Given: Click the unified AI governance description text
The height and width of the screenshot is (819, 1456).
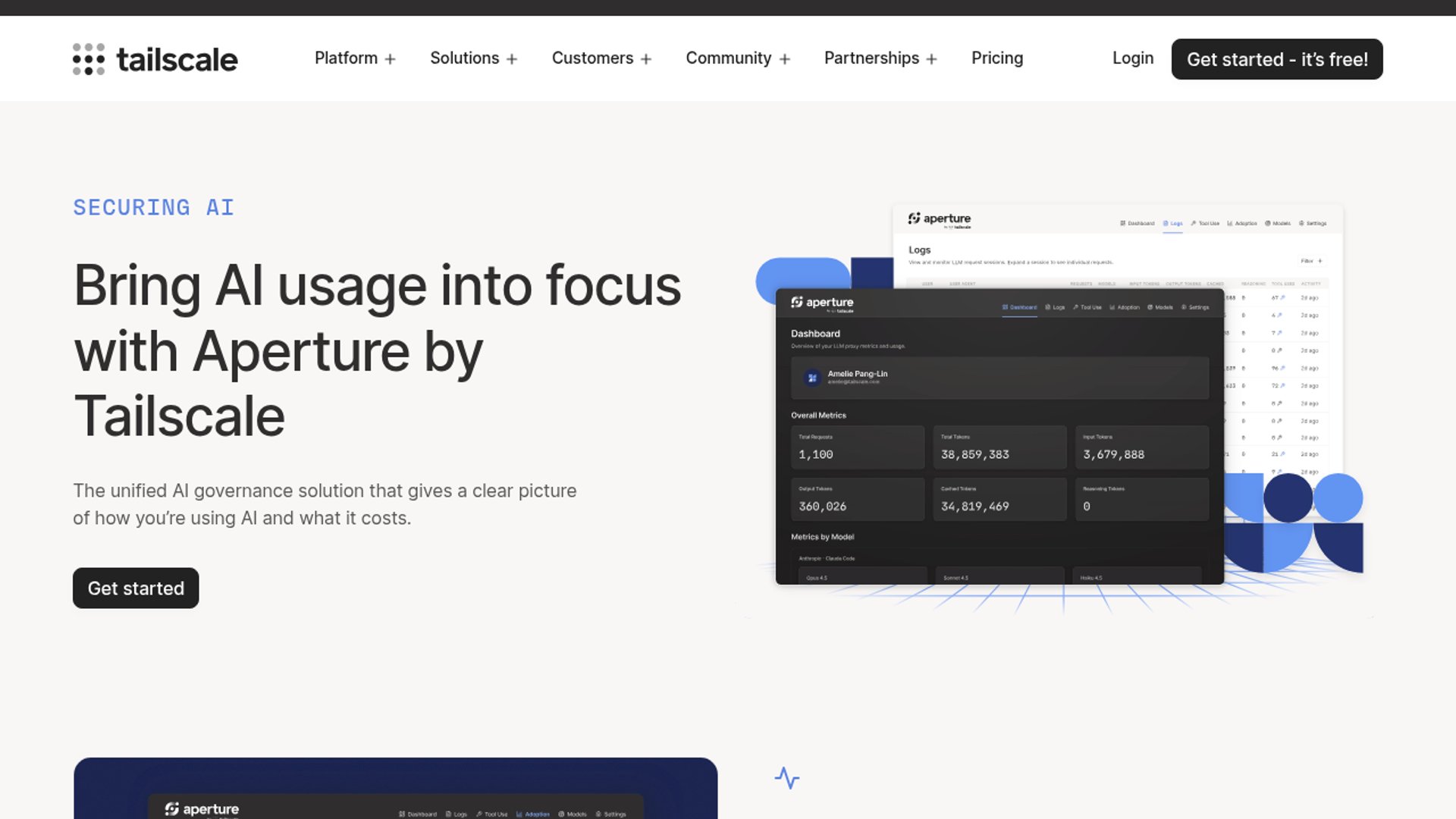Looking at the screenshot, I should pos(325,504).
